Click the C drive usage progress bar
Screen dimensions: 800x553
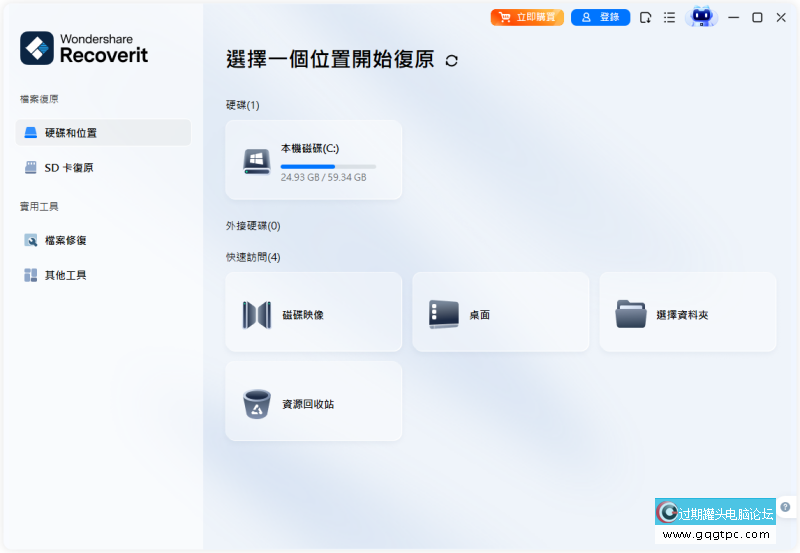coord(328,166)
